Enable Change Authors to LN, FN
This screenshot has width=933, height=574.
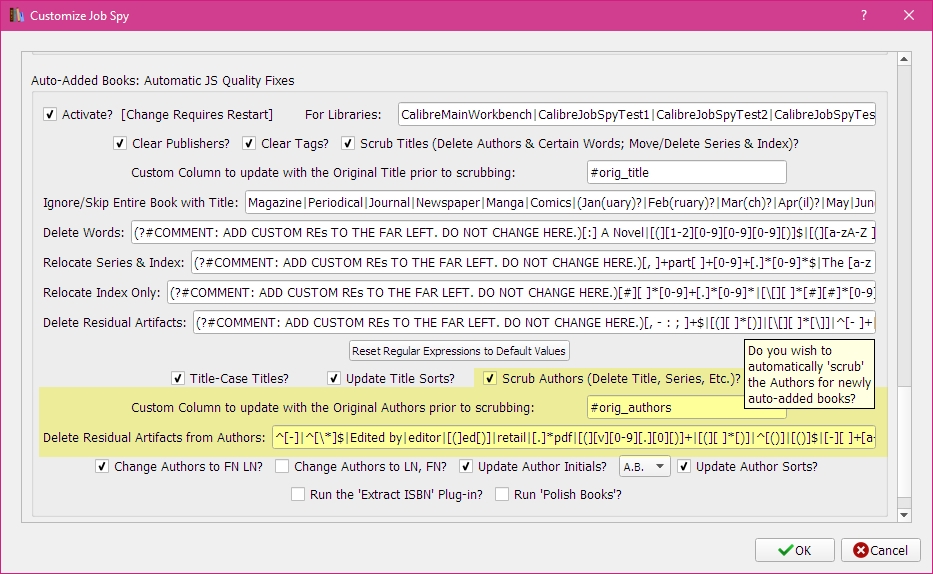tap(282, 466)
